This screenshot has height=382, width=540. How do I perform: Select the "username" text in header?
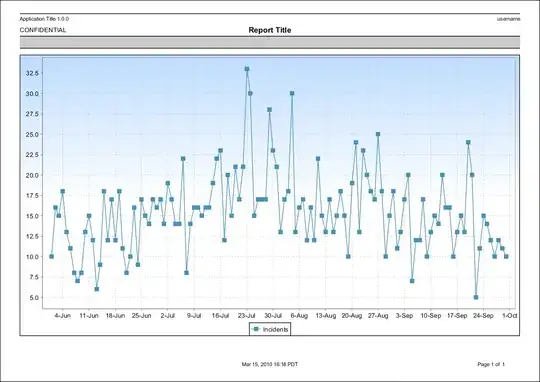tap(508, 19)
